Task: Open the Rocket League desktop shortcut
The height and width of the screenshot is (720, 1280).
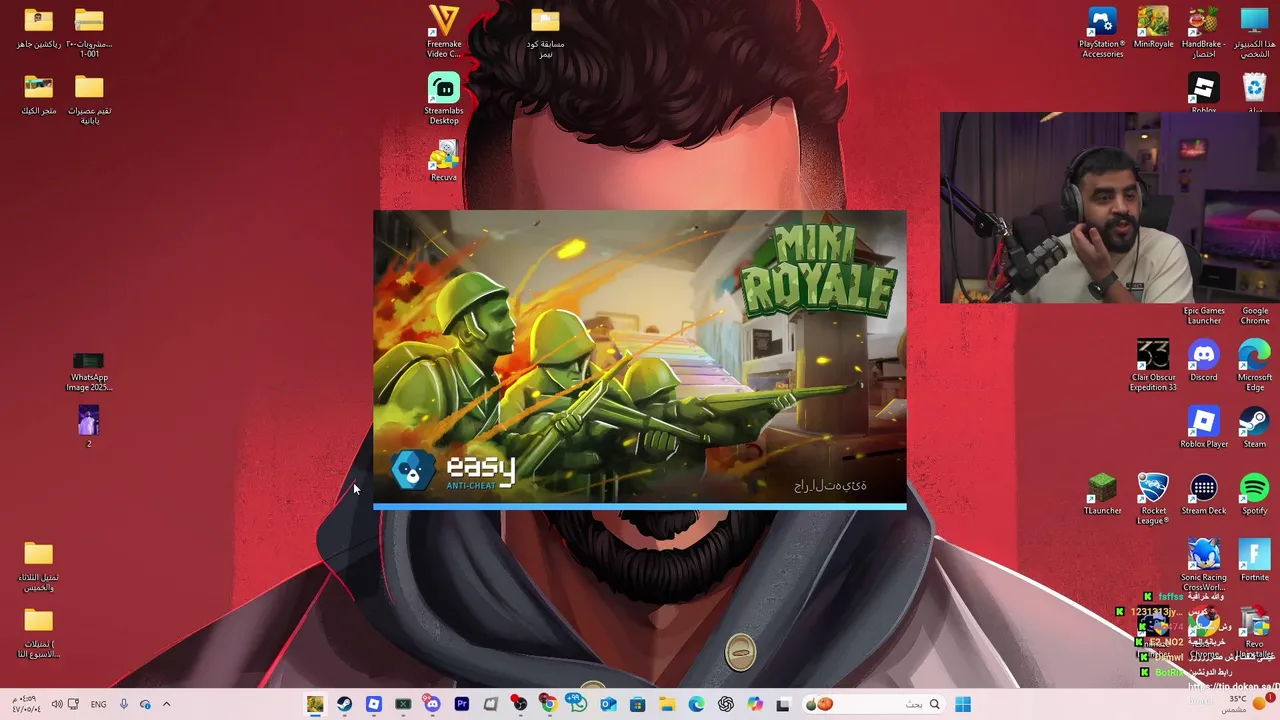Action: 1153,498
